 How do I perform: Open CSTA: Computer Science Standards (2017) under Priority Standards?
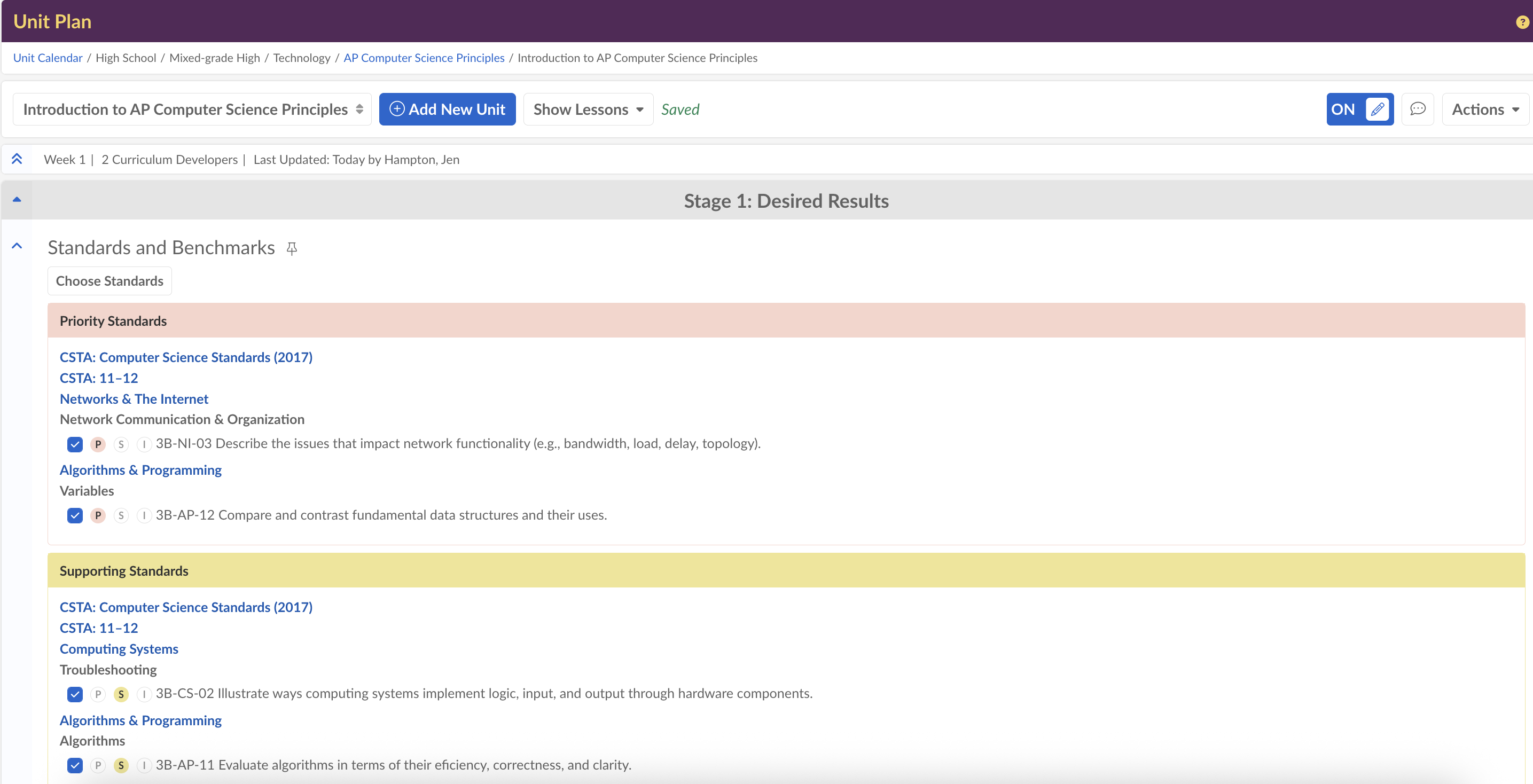(x=186, y=357)
